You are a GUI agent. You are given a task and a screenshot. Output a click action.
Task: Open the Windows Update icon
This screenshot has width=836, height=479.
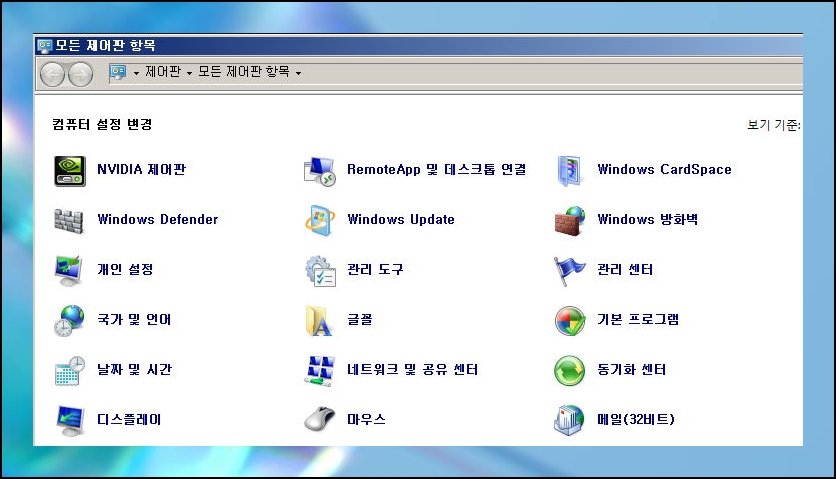(x=319, y=220)
